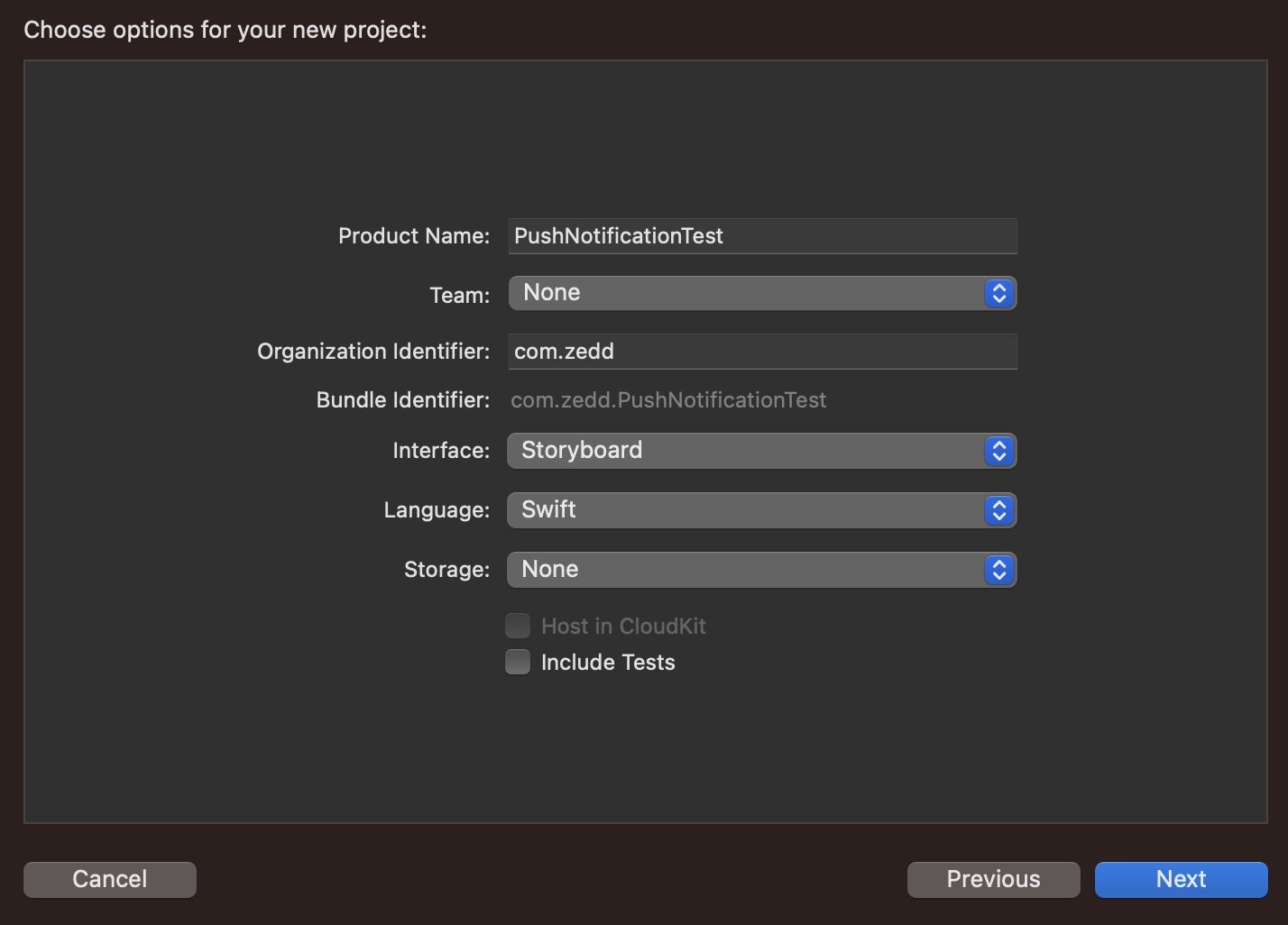
Task: Check the Include Tests checkbox
Action: (x=518, y=662)
